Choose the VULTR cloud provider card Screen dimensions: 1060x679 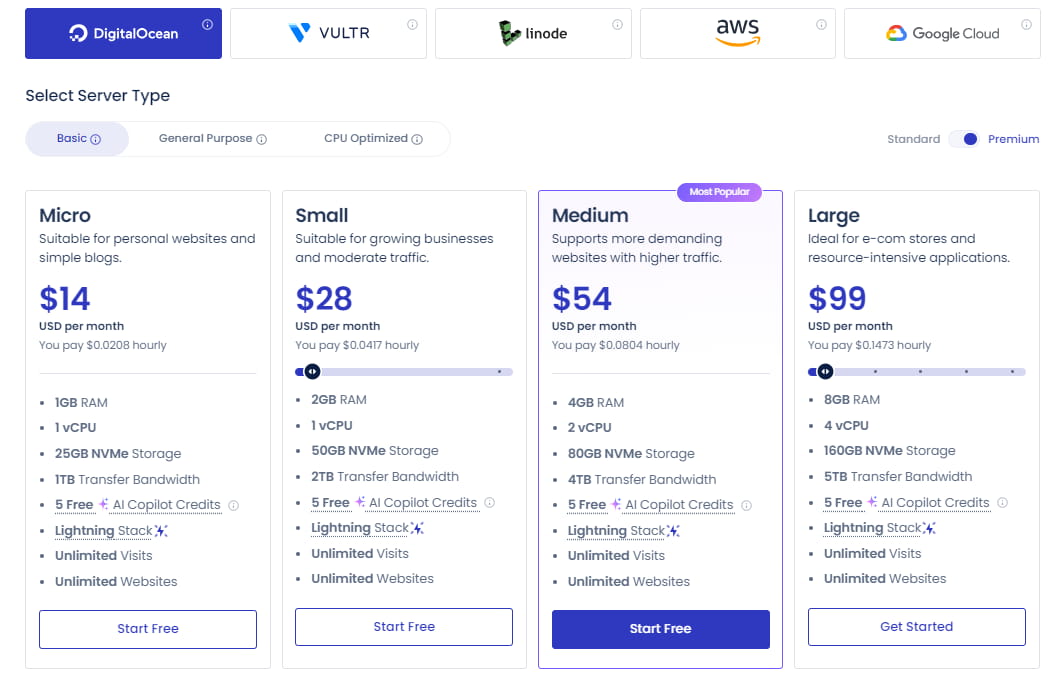click(x=328, y=33)
